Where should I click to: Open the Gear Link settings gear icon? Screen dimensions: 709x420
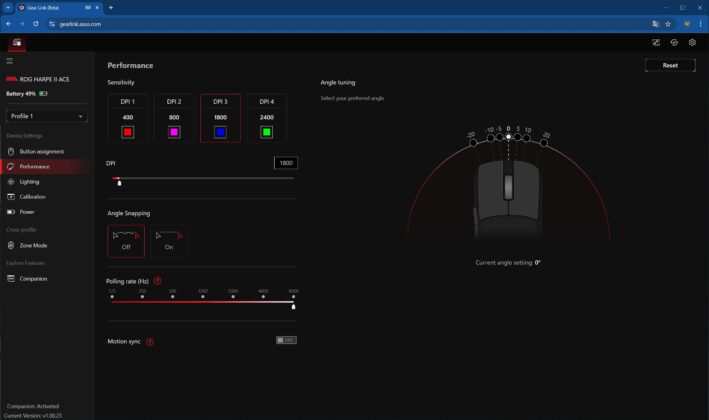(x=692, y=42)
